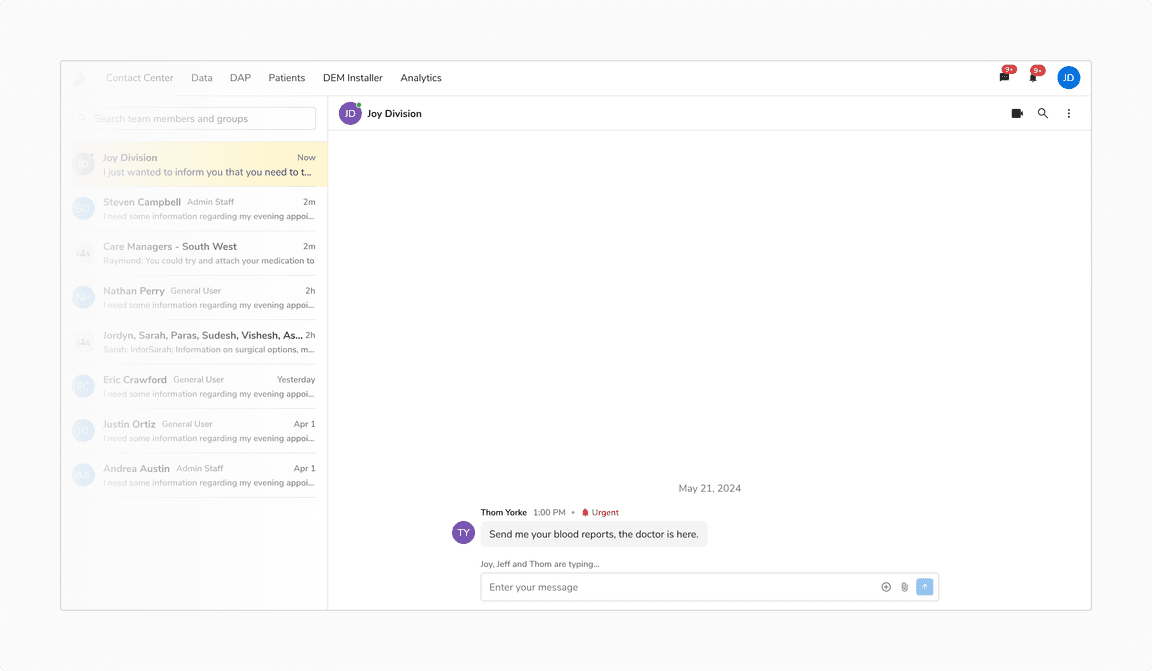1152x671 pixels.
Task: Click the Enter your message field
Action: [x=680, y=587]
